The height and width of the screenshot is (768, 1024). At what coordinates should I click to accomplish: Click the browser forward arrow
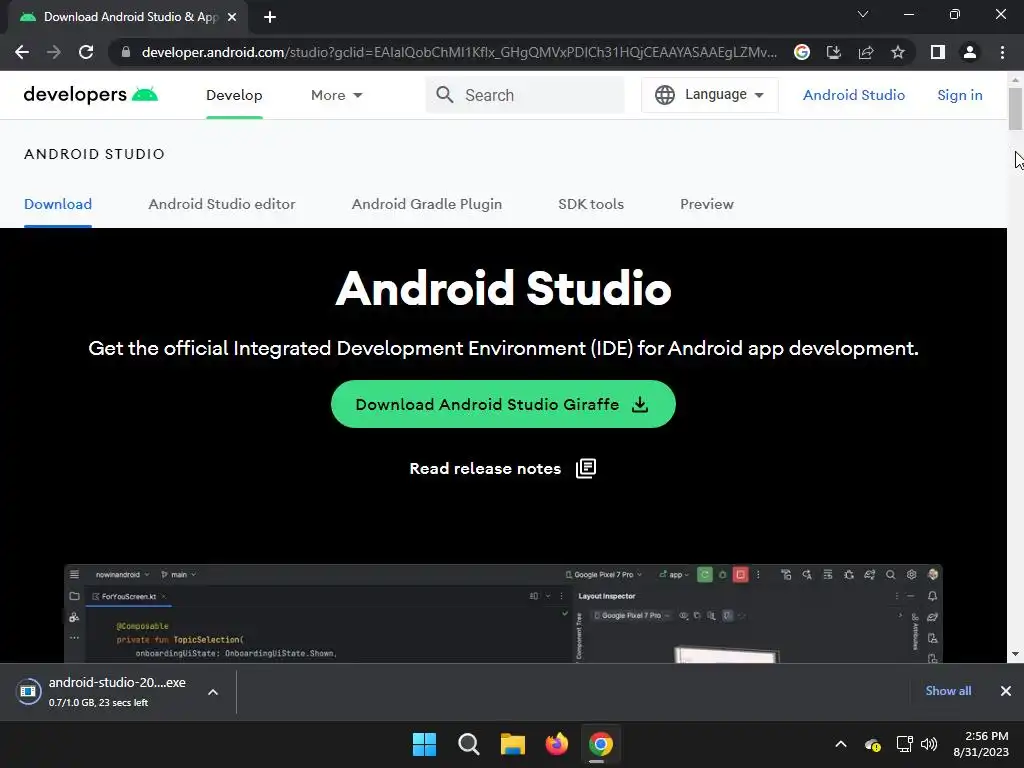[x=54, y=52]
